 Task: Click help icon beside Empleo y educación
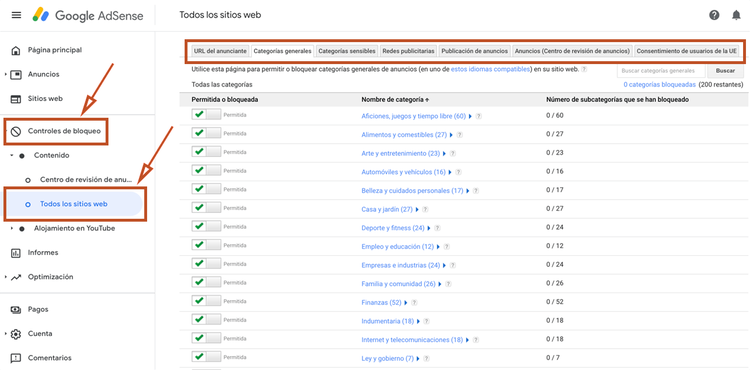(x=447, y=247)
